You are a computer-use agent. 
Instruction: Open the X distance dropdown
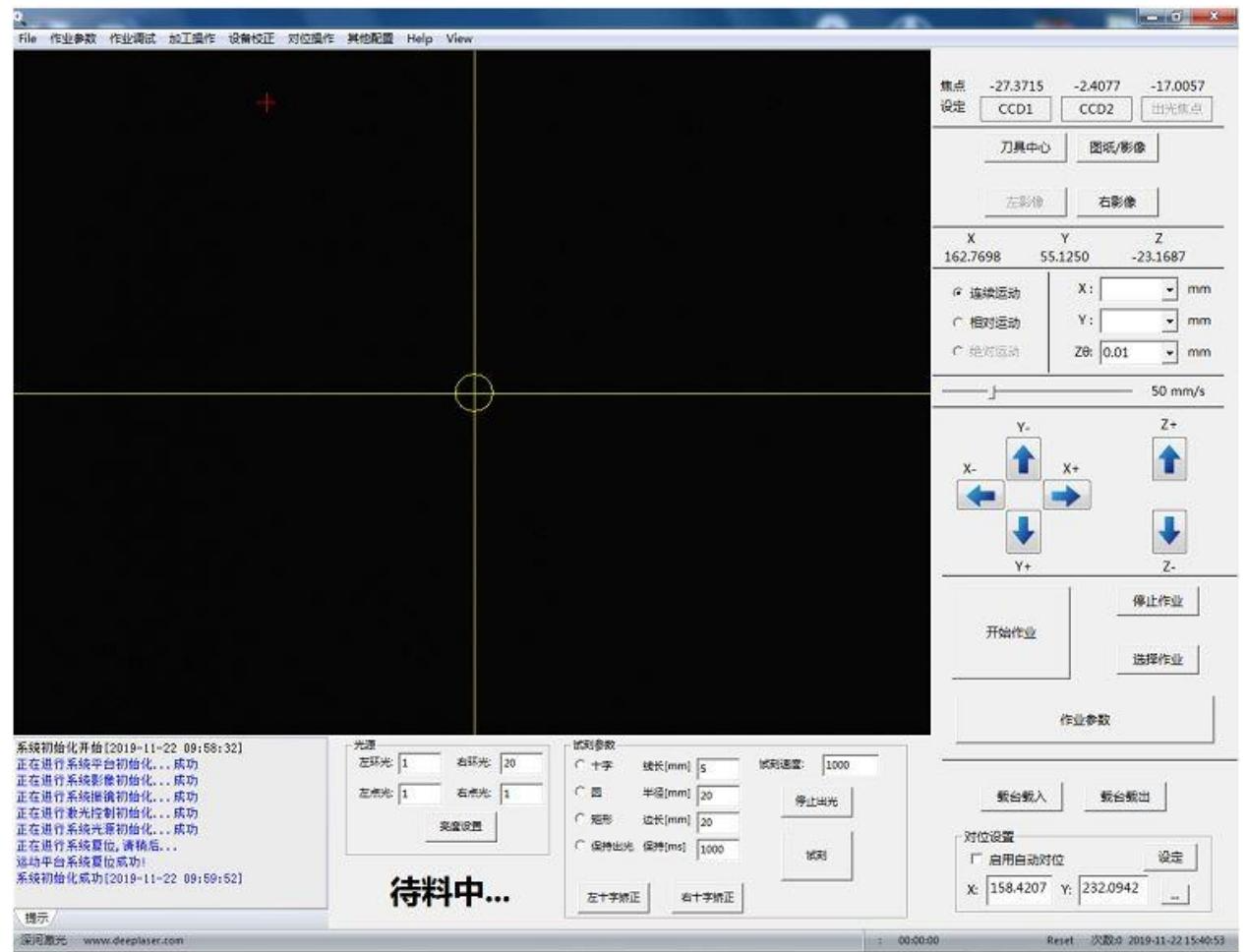pyautogui.click(x=1169, y=290)
